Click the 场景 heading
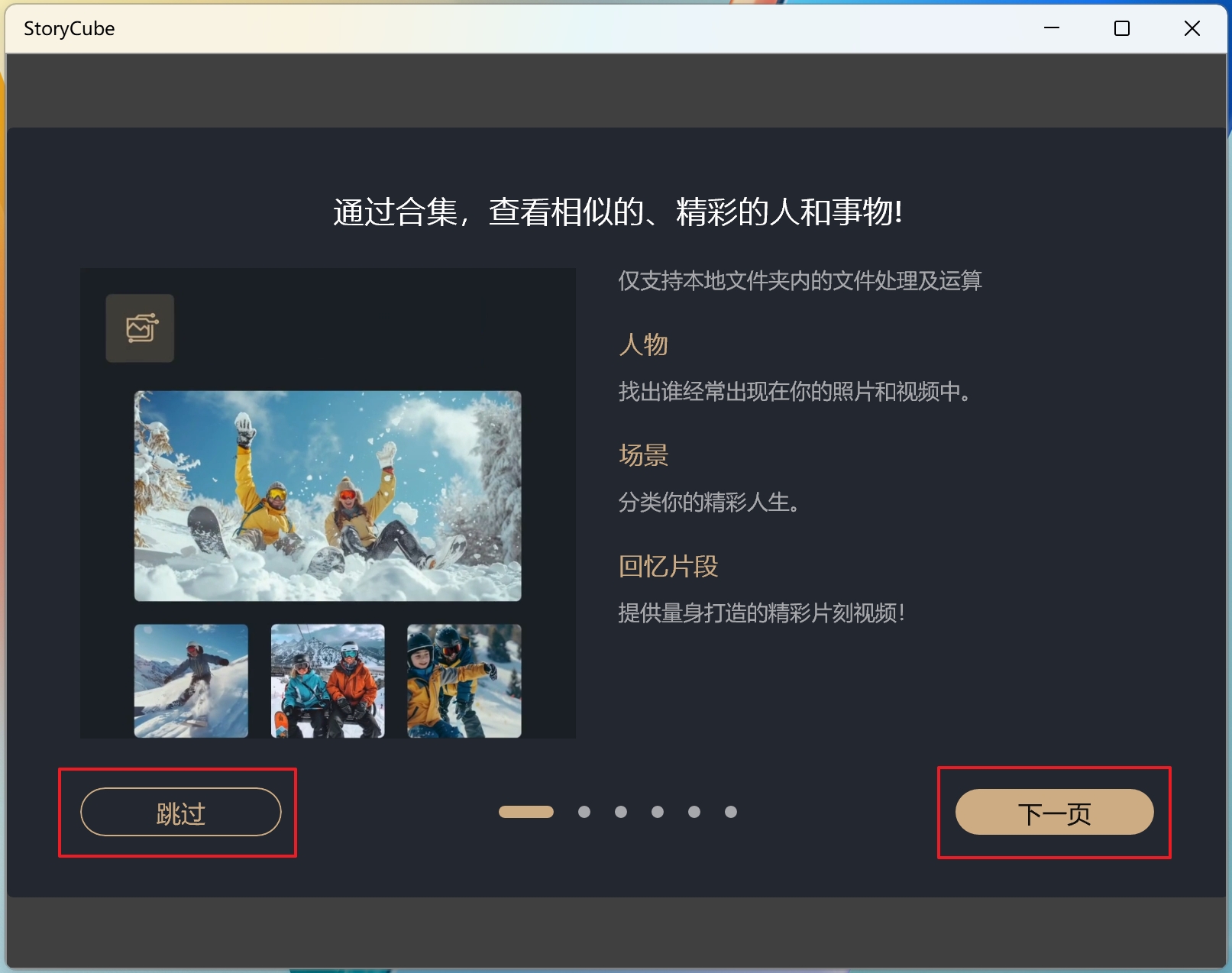 coord(643,455)
